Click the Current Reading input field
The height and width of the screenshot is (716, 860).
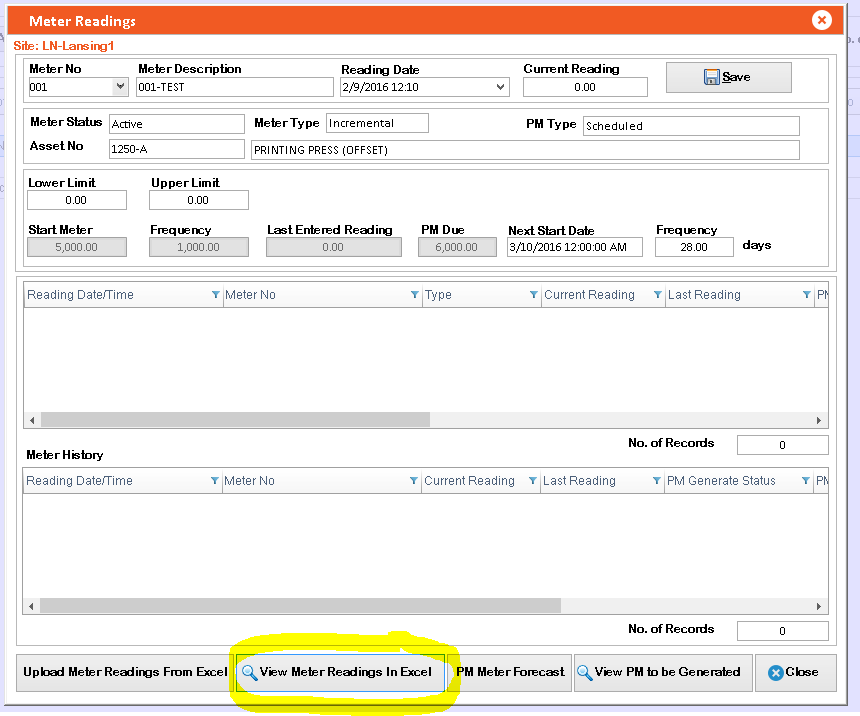(x=585, y=87)
